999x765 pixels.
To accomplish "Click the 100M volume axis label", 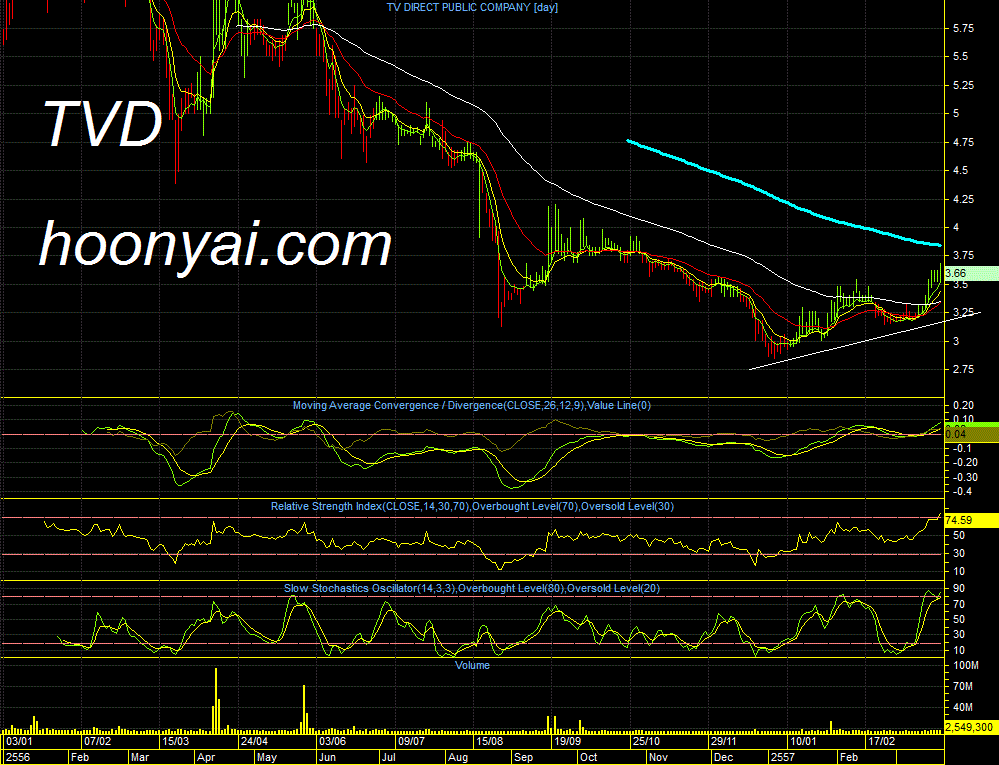I will (965, 666).
